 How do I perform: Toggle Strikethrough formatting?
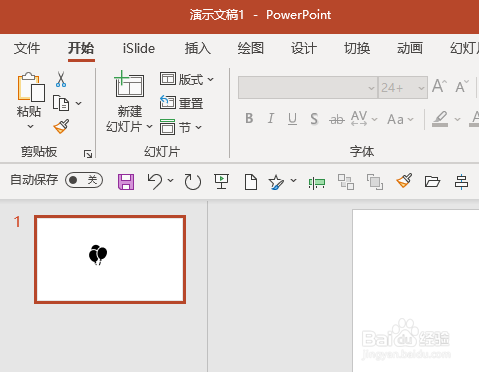click(337, 119)
